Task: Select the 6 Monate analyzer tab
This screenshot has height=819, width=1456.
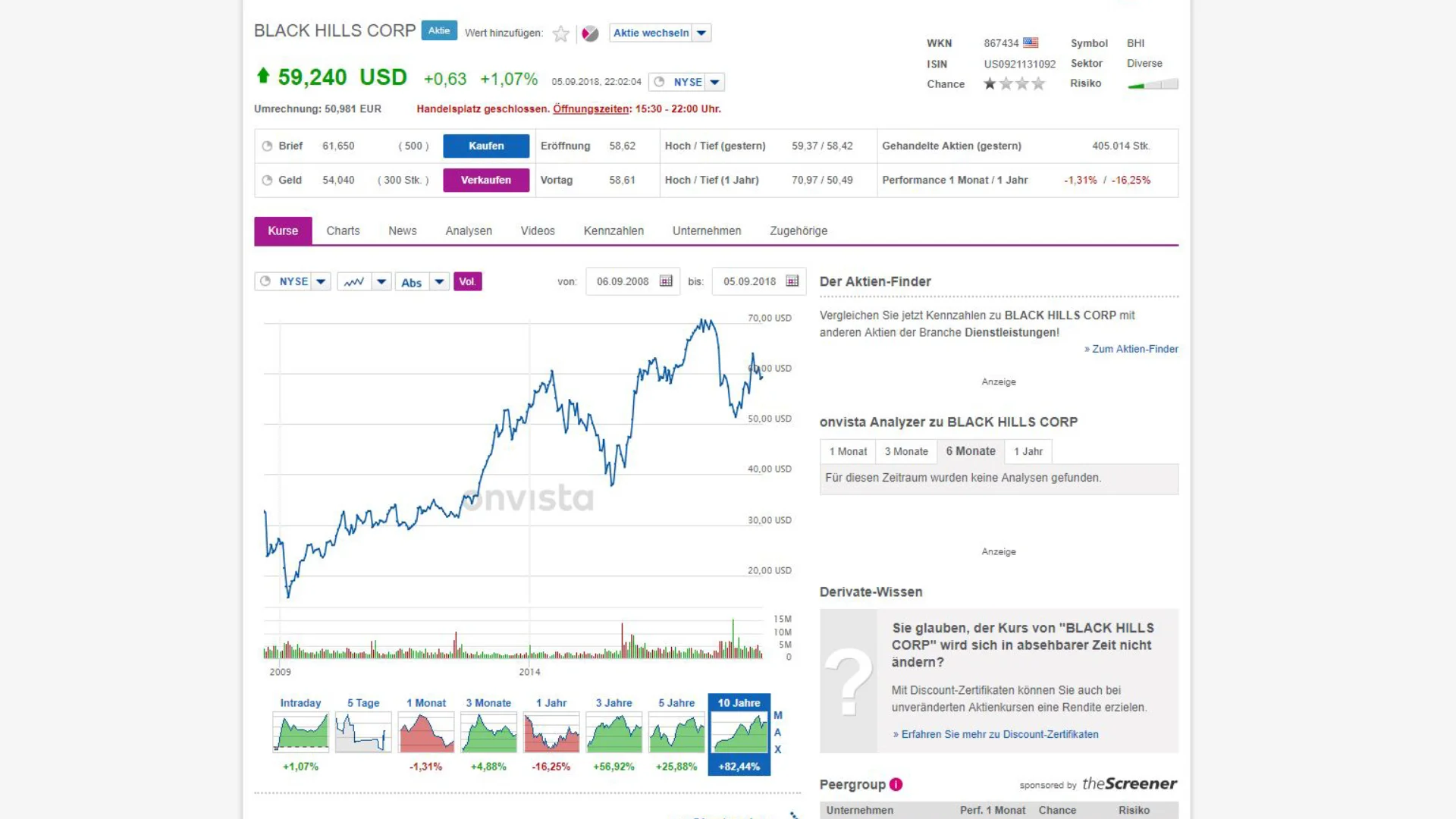Action: point(971,452)
